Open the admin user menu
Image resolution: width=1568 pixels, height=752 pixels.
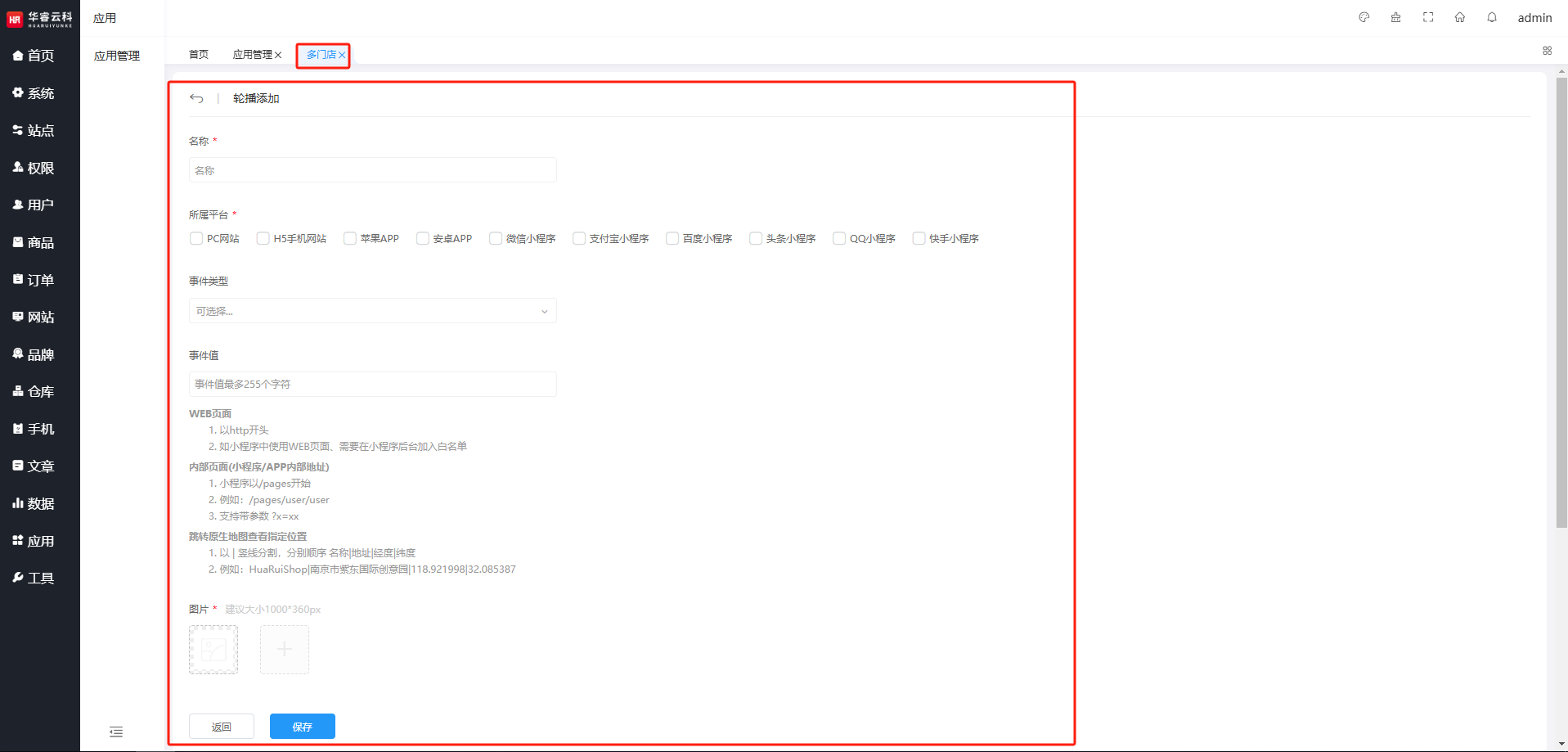point(1534,18)
